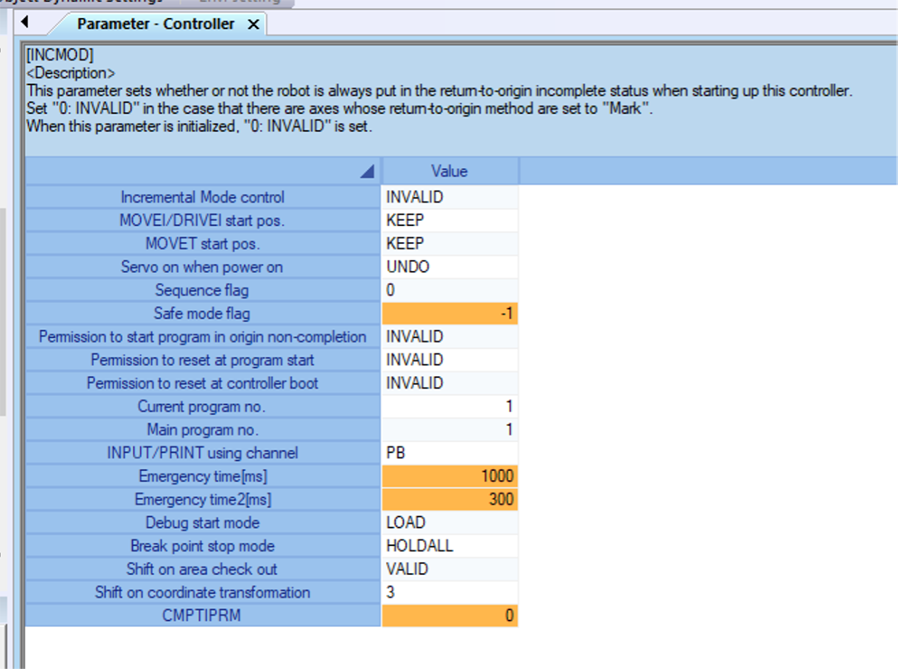Select Permission to reset at program start row
Image resolution: width=900 pixels, height=671 pixels.
202,360
